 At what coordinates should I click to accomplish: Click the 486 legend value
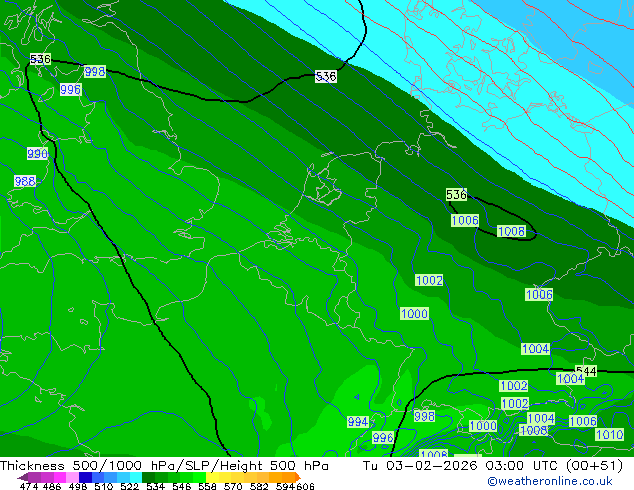coord(52,486)
